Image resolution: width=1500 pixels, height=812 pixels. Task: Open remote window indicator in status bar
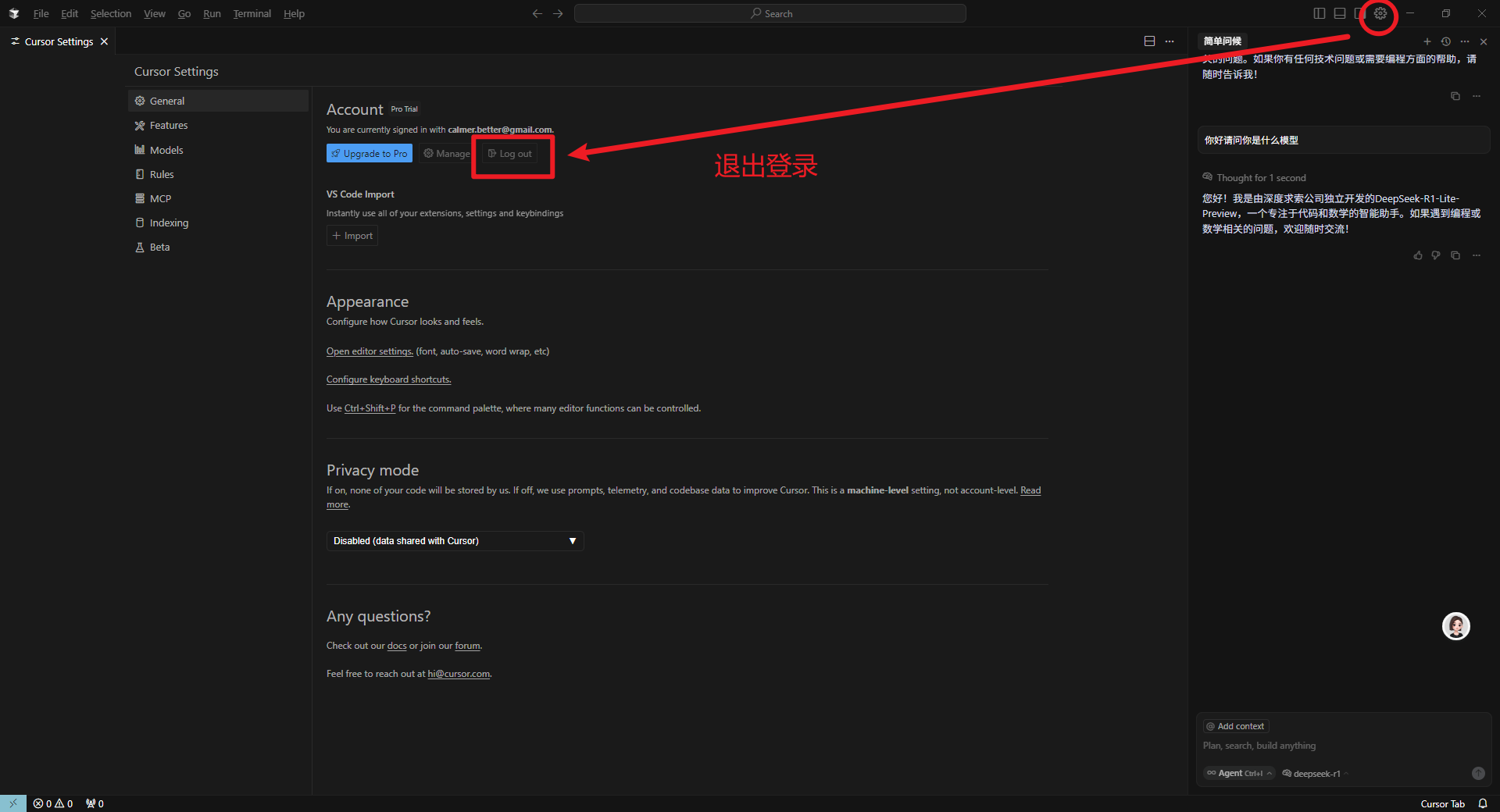point(13,803)
